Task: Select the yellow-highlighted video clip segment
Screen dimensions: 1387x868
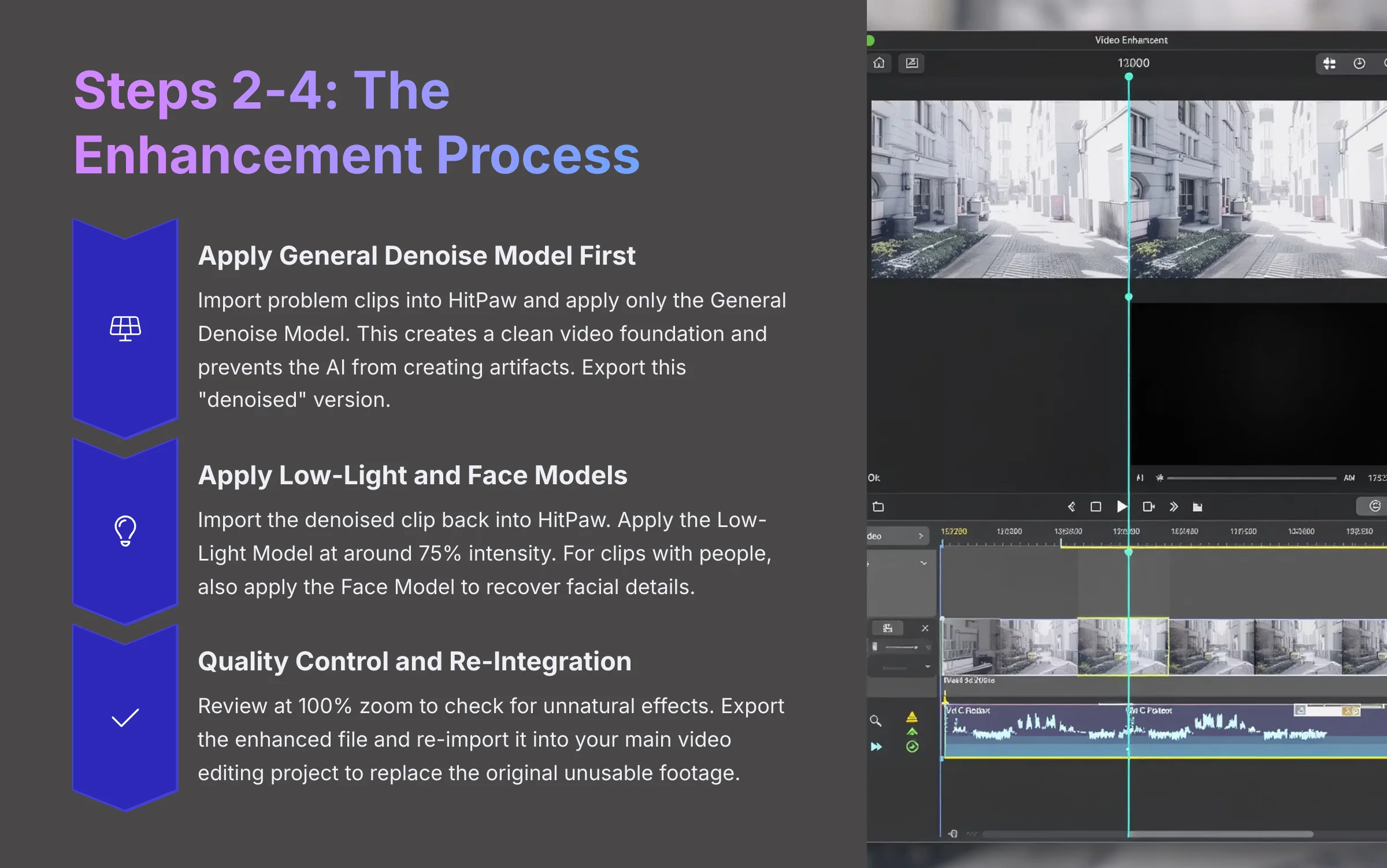Action: pos(1123,647)
